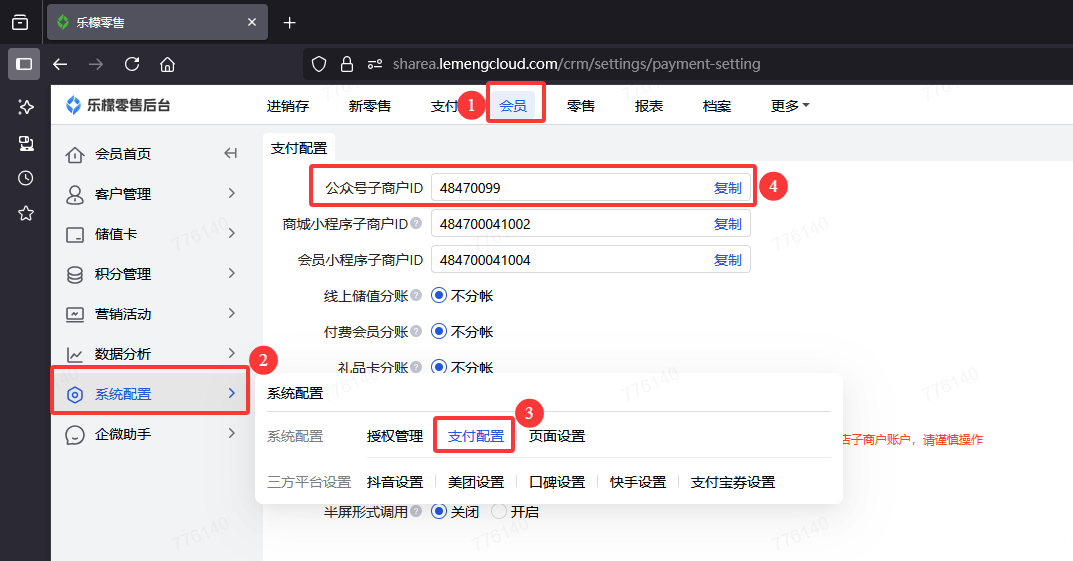Open the 进销存 top menu
Screen dimensions: 1073x561
pyautogui.click(x=287, y=106)
